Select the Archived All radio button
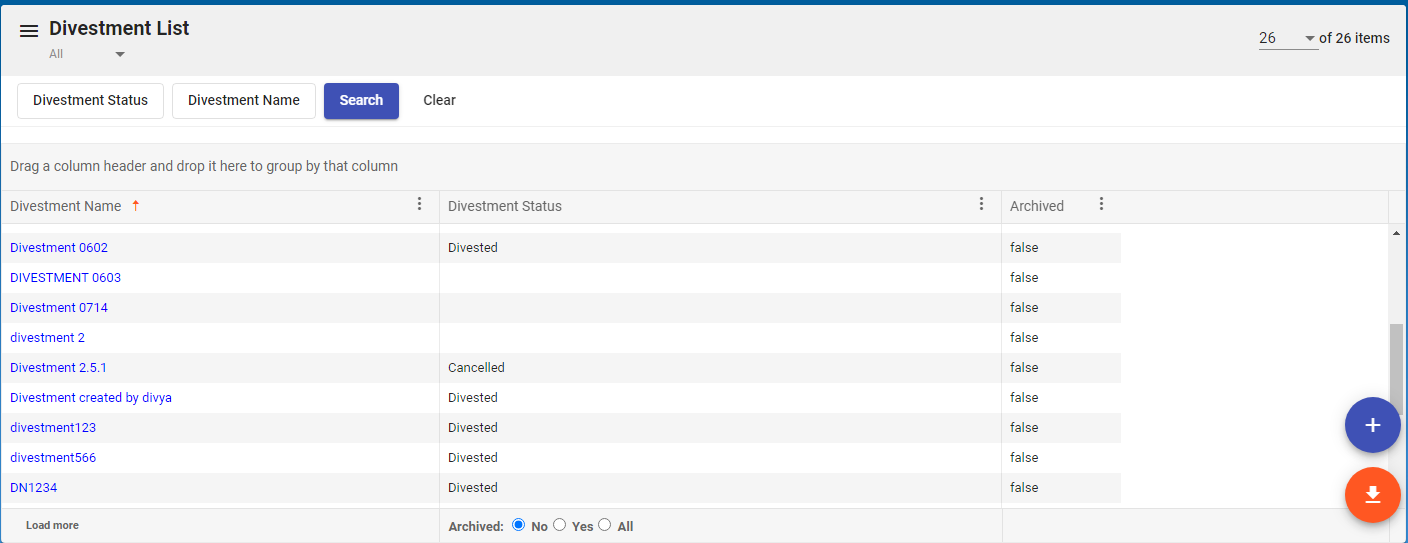 pos(604,524)
